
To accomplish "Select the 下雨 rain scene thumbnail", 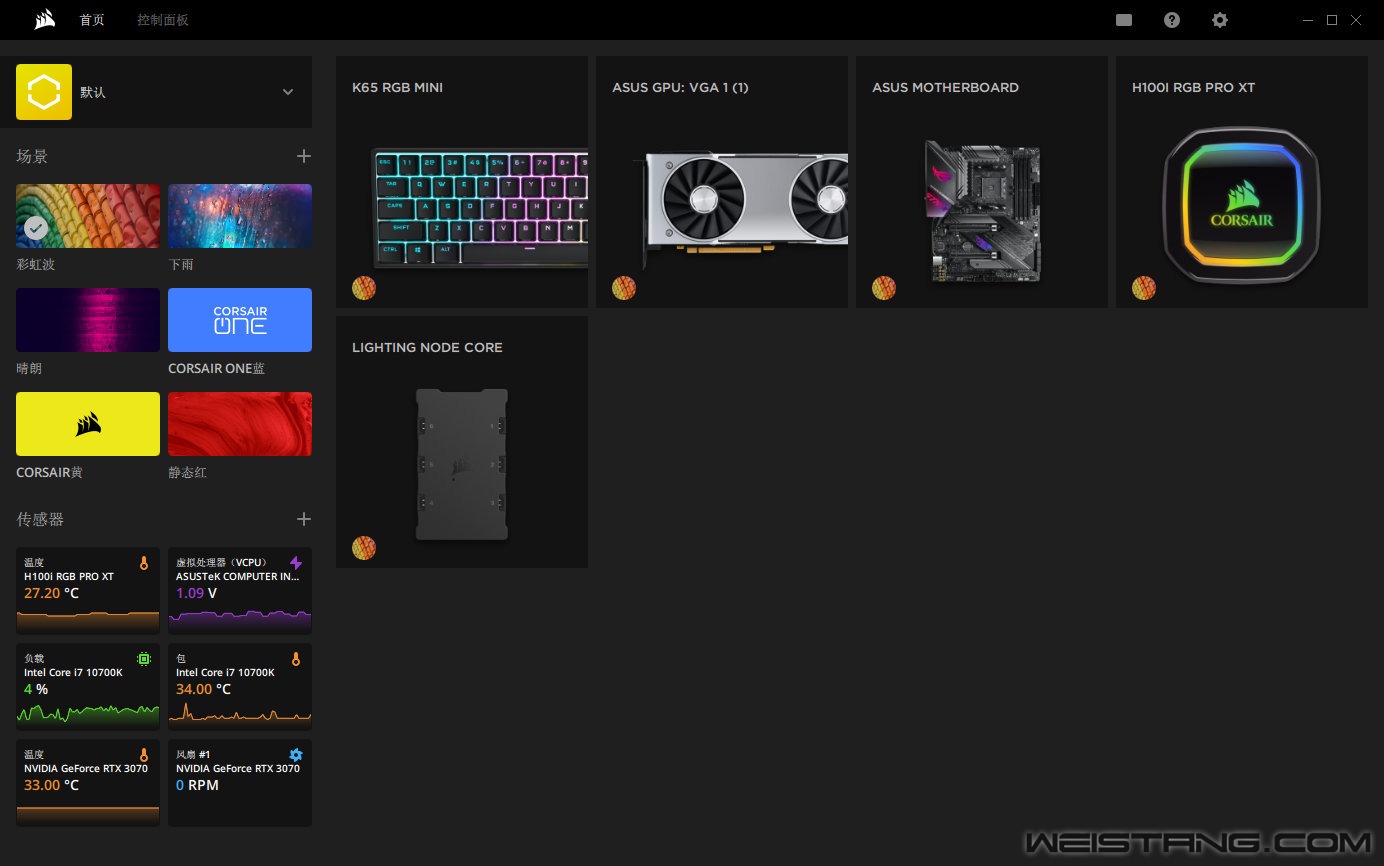I will (x=240, y=216).
